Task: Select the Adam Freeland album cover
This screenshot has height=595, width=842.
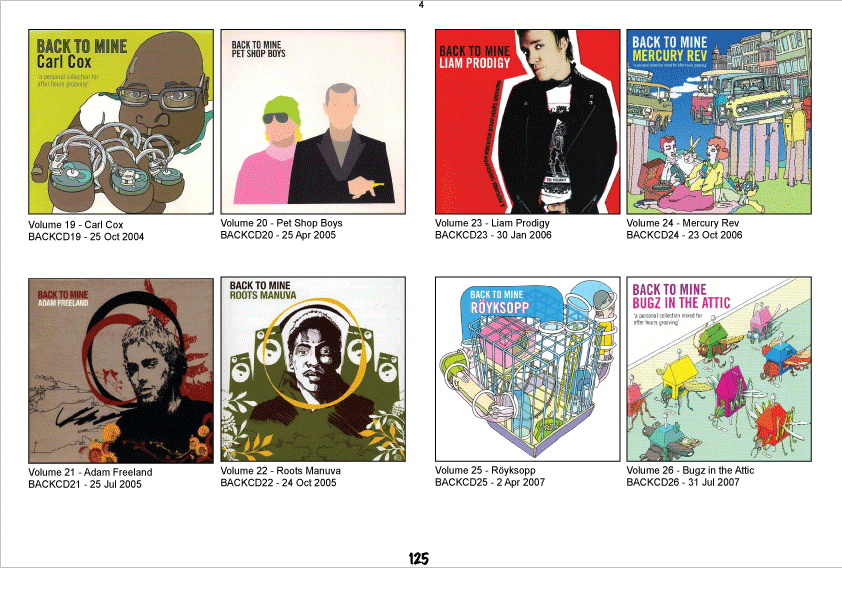Action: coord(121,371)
